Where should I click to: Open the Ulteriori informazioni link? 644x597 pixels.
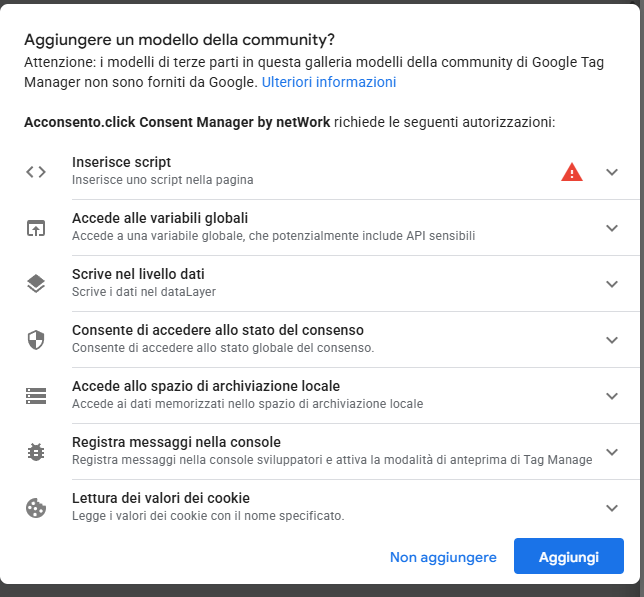pos(329,82)
